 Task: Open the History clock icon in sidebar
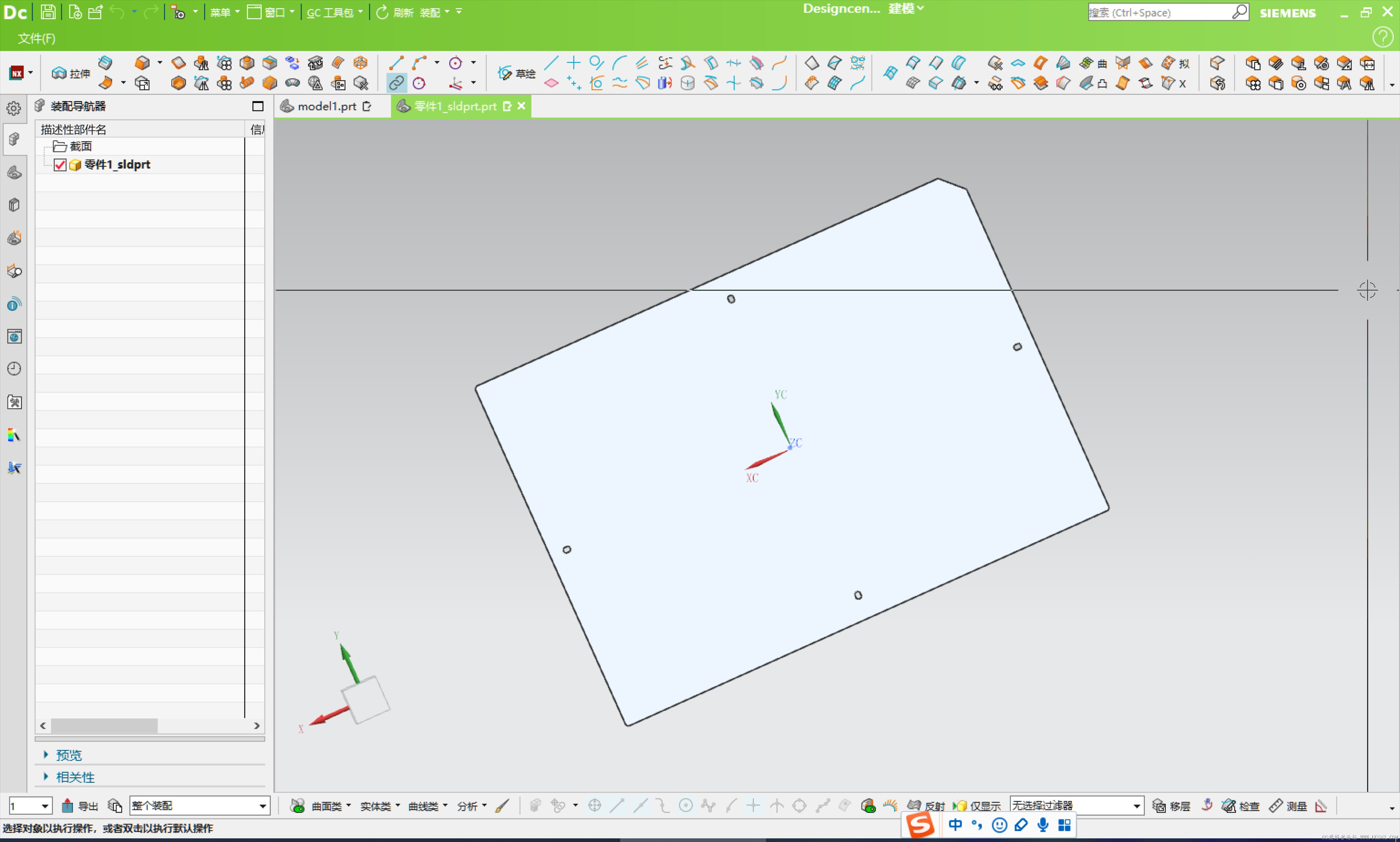(x=14, y=369)
